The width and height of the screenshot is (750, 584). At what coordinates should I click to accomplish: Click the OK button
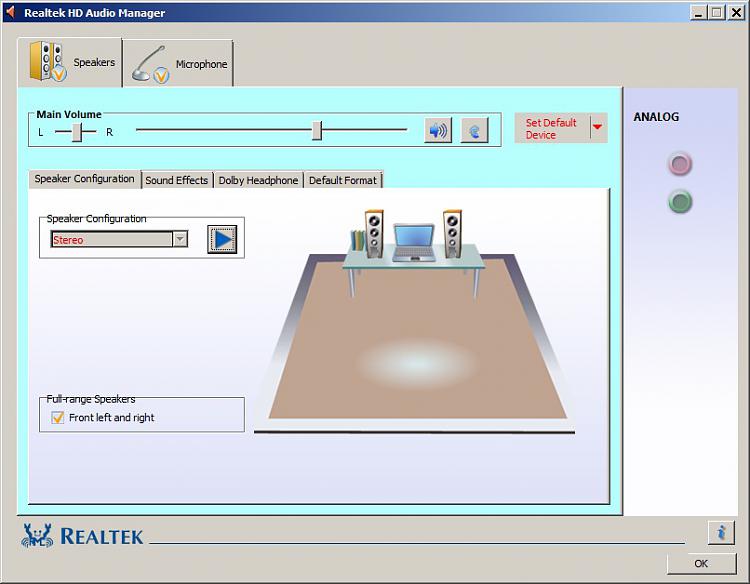[x=701, y=563]
